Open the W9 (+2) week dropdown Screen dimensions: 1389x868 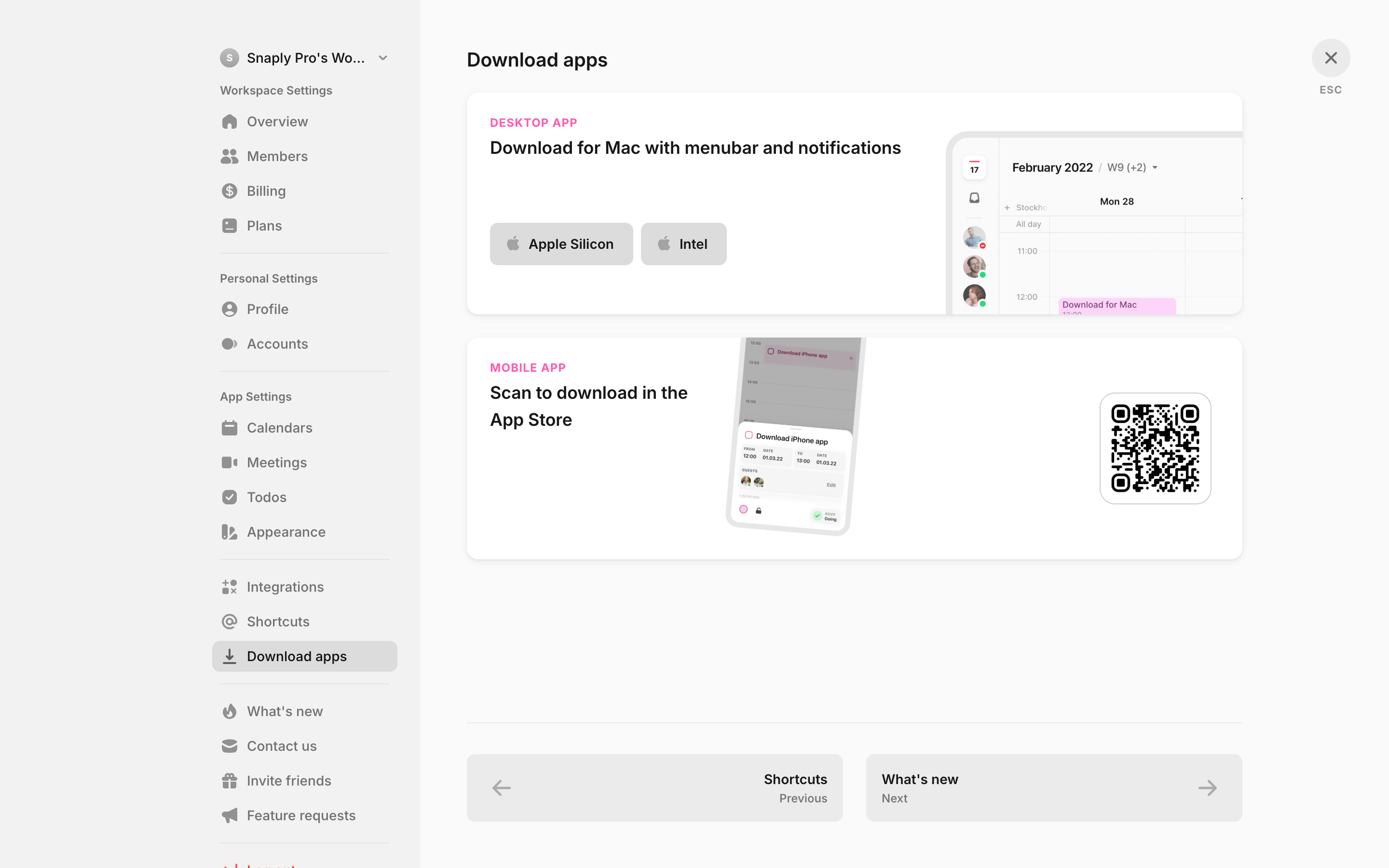click(x=1132, y=168)
